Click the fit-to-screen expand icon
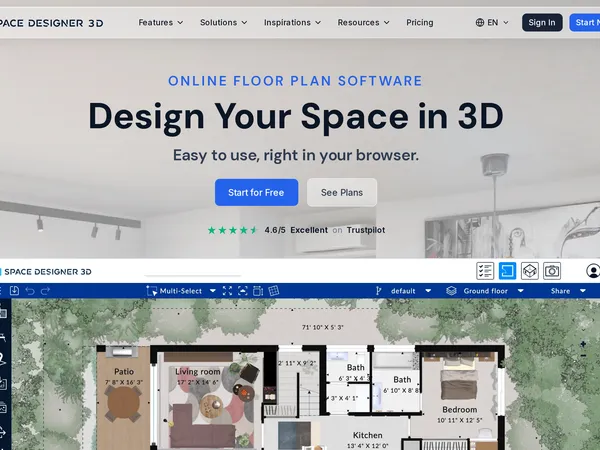This screenshot has height=450, width=600. pos(227,291)
